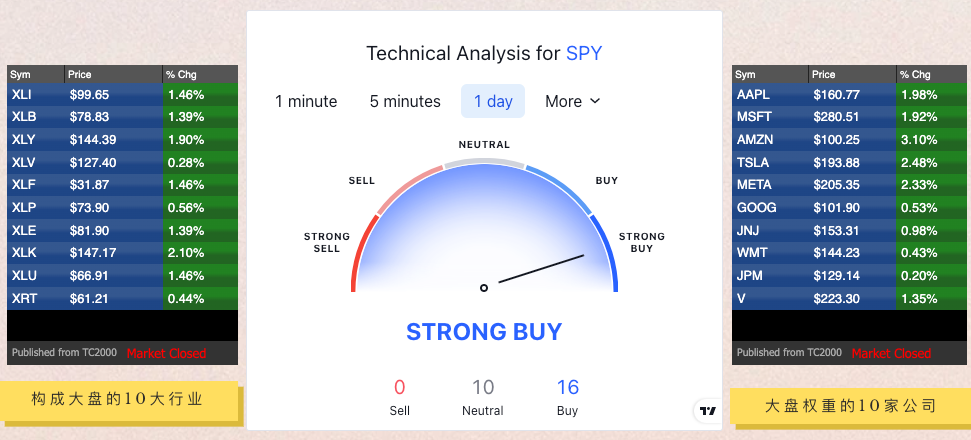Open the SPY symbol link
Image resolution: width=971 pixels, height=440 pixels.
click(584, 53)
